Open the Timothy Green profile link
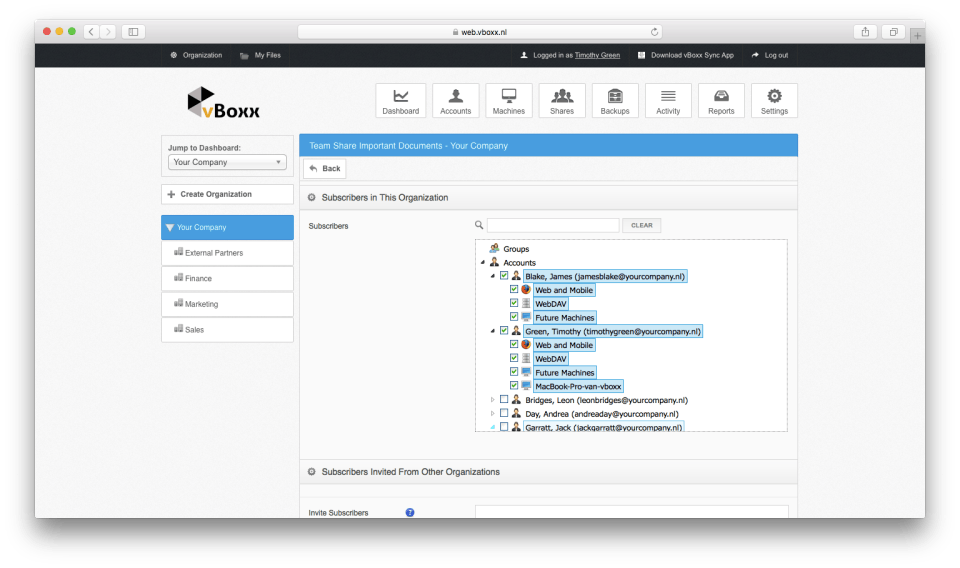The image size is (960, 568). click(597, 55)
